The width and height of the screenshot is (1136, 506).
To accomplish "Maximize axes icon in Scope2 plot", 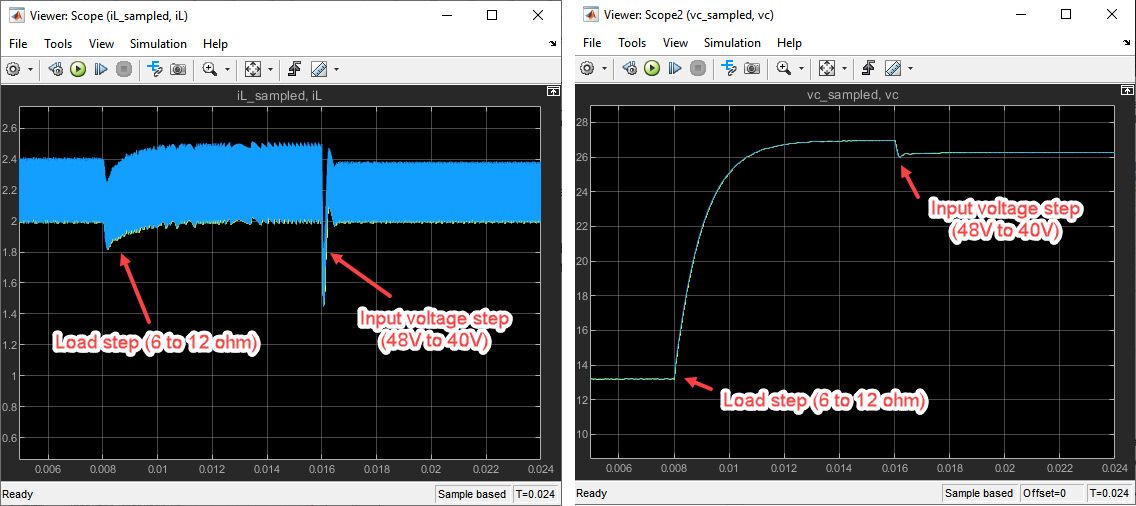I will pyautogui.click(x=1127, y=90).
